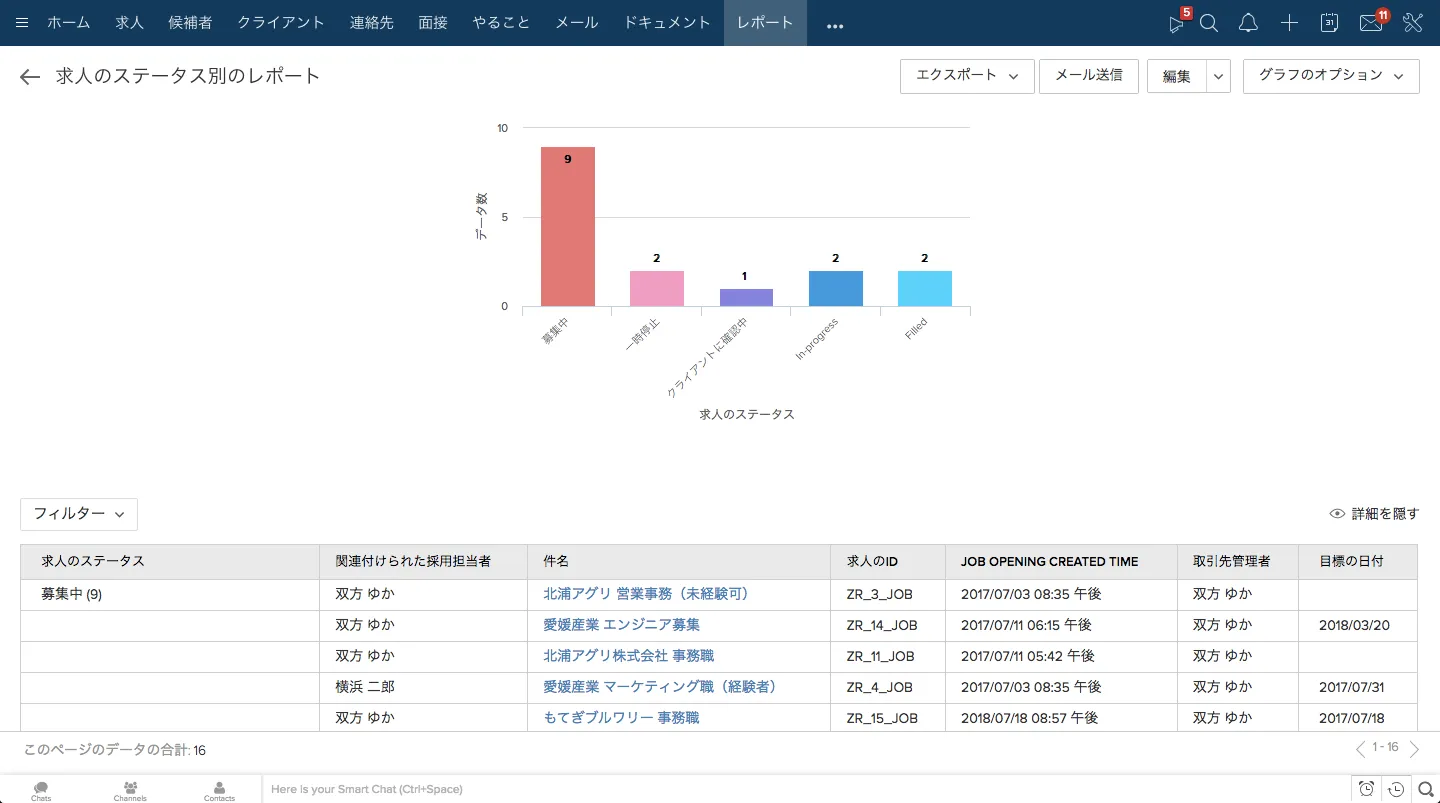Switch to the 候補者 tab
The height and width of the screenshot is (803, 1440).
tap(190, 23)
